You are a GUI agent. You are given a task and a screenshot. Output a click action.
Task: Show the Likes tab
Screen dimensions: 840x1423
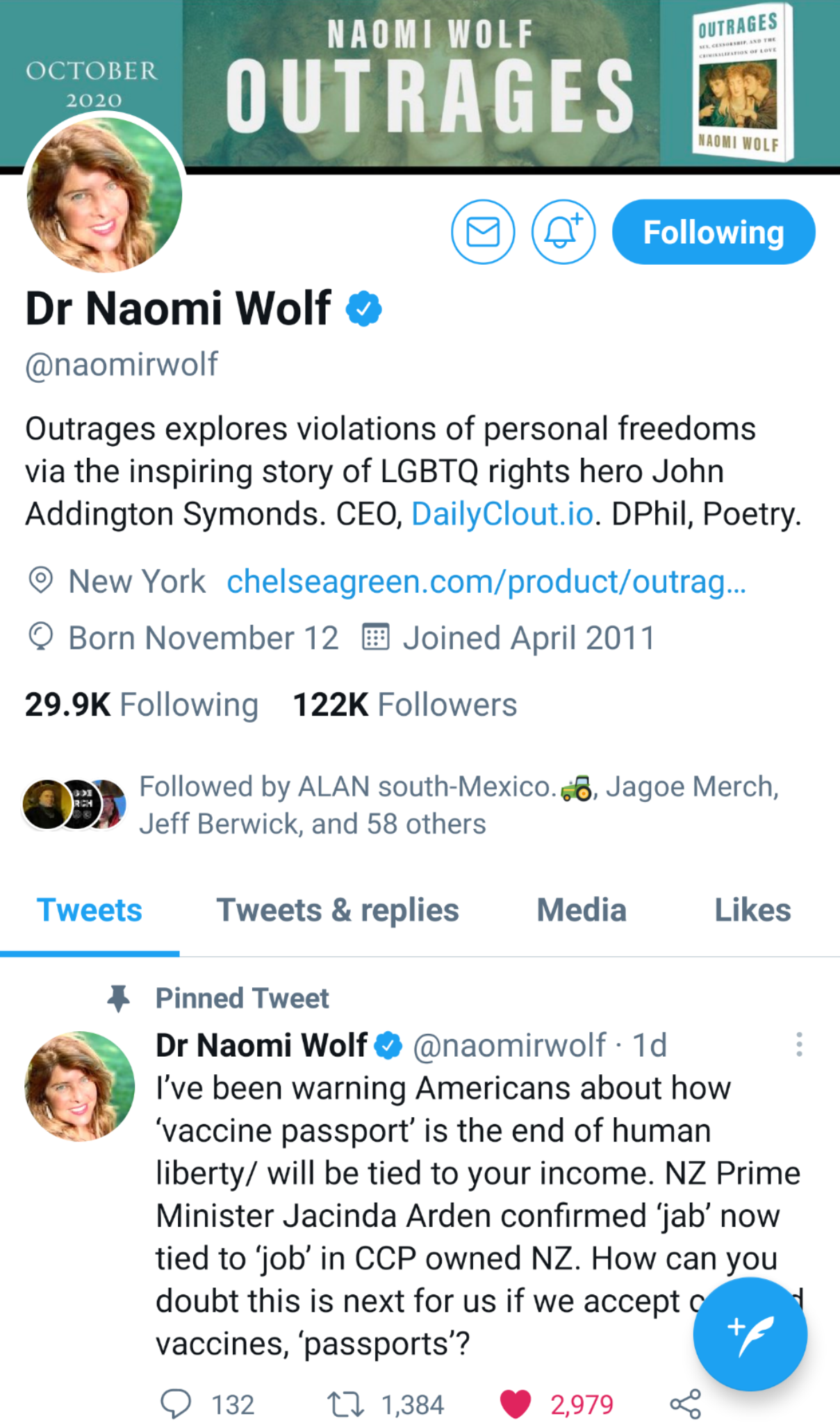[x=752, y=910]
